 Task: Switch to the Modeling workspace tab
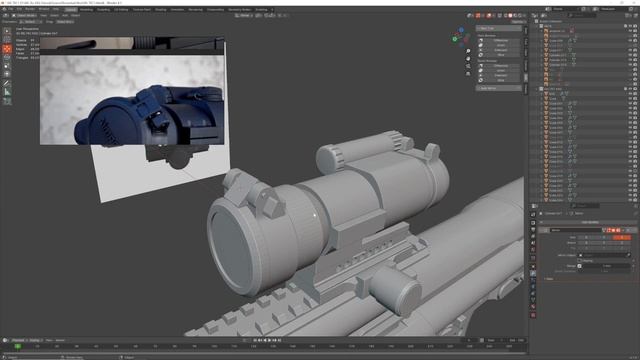86,9
